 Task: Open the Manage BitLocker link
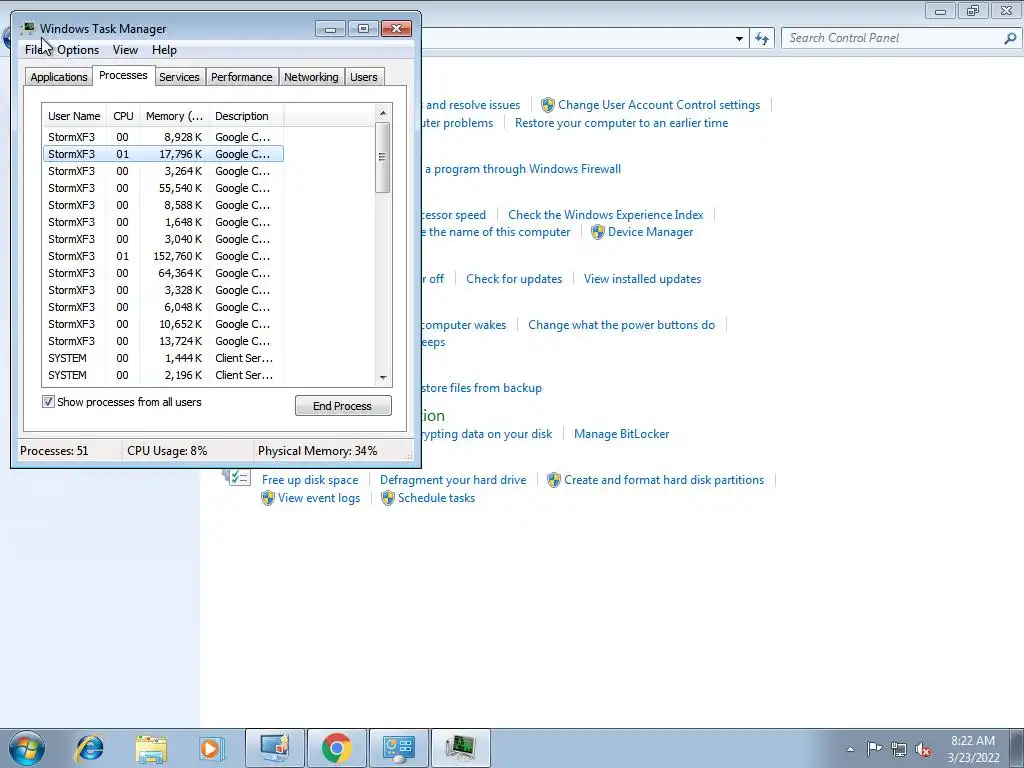pos(621,434)
